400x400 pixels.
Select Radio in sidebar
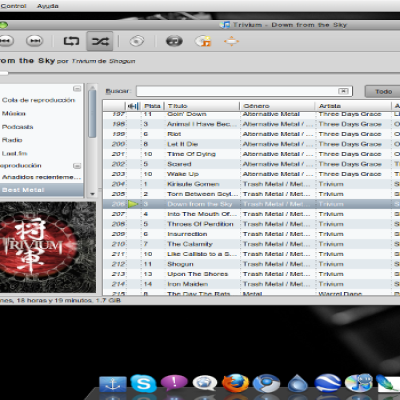(x=12, y=140)
